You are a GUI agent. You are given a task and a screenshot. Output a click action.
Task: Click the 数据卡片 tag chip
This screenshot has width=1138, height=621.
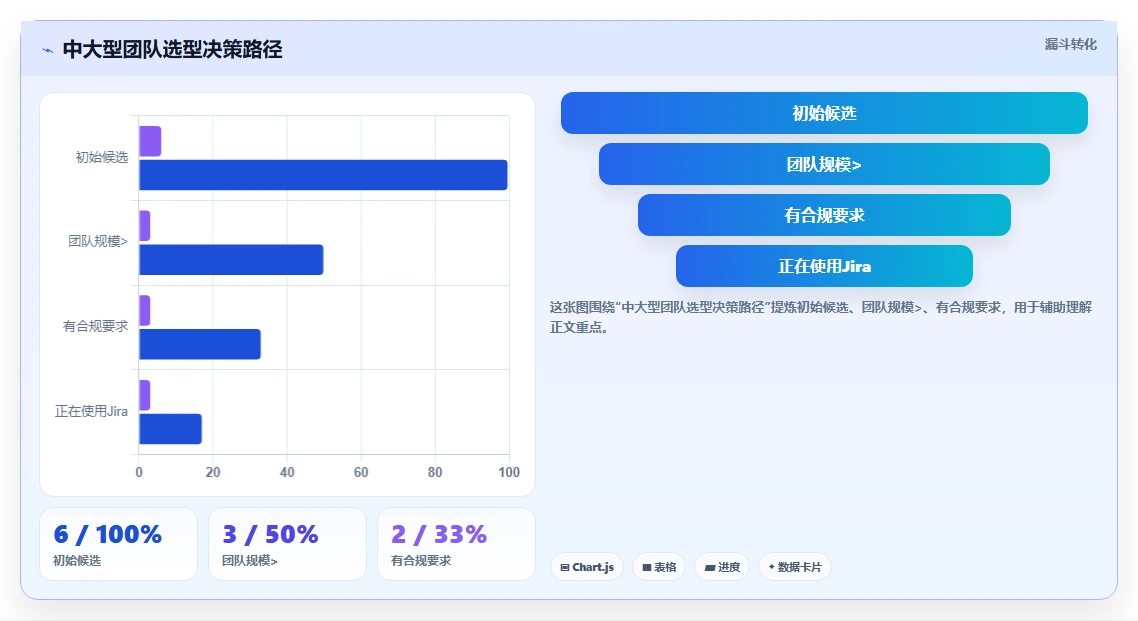[x=795, y=567]
